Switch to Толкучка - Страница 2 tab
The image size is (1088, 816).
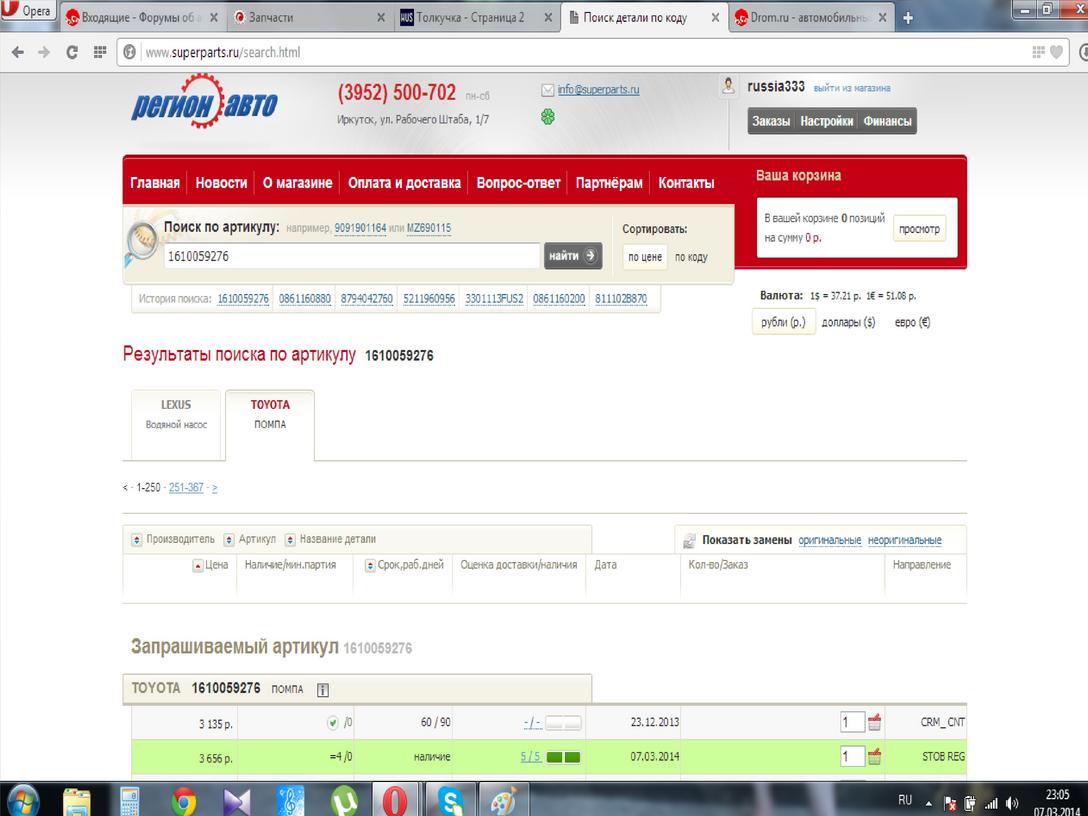pos(477,18)
